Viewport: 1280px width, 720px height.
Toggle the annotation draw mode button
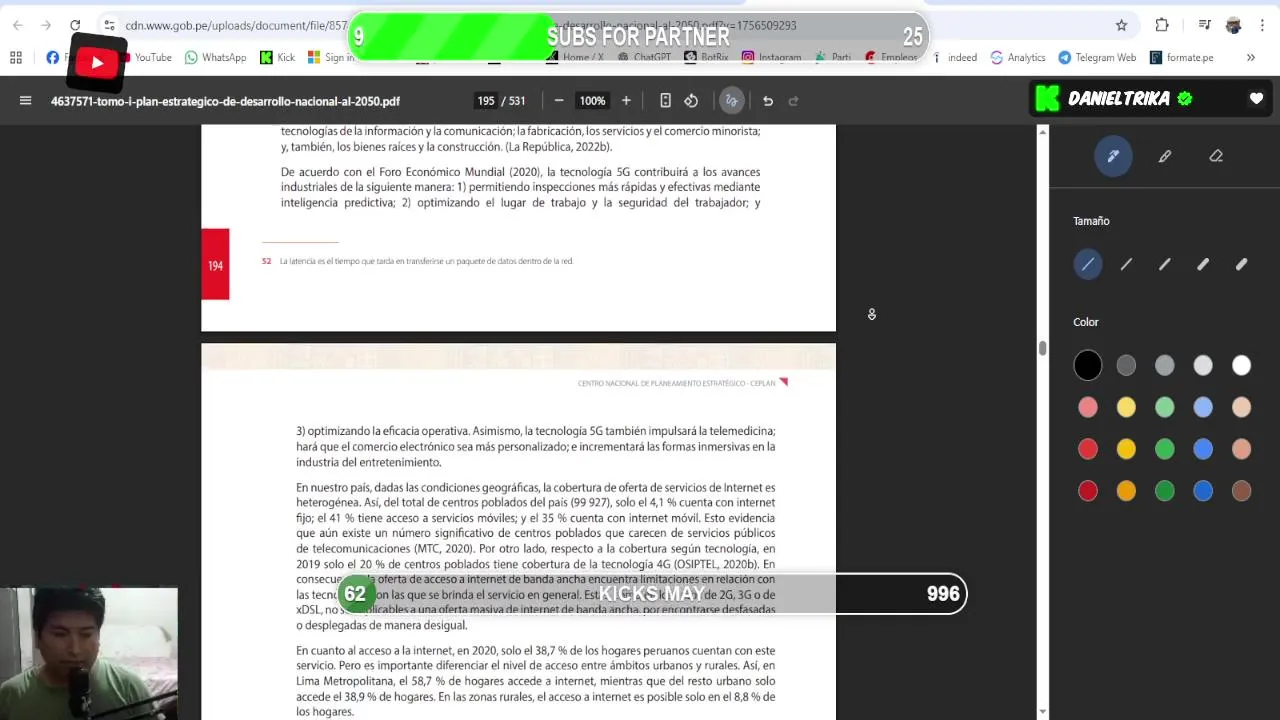732,100
